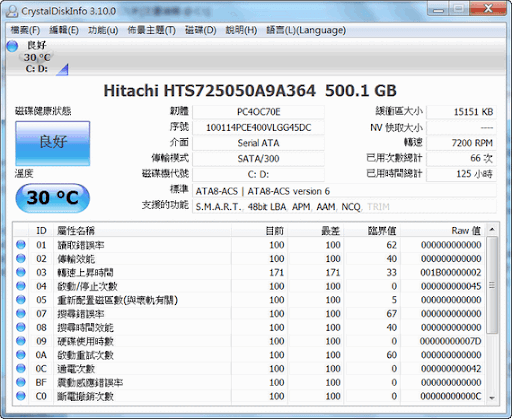Click the interface field Serial ATA
This screenshot has width=512, height=419.
tap(258, 143)
